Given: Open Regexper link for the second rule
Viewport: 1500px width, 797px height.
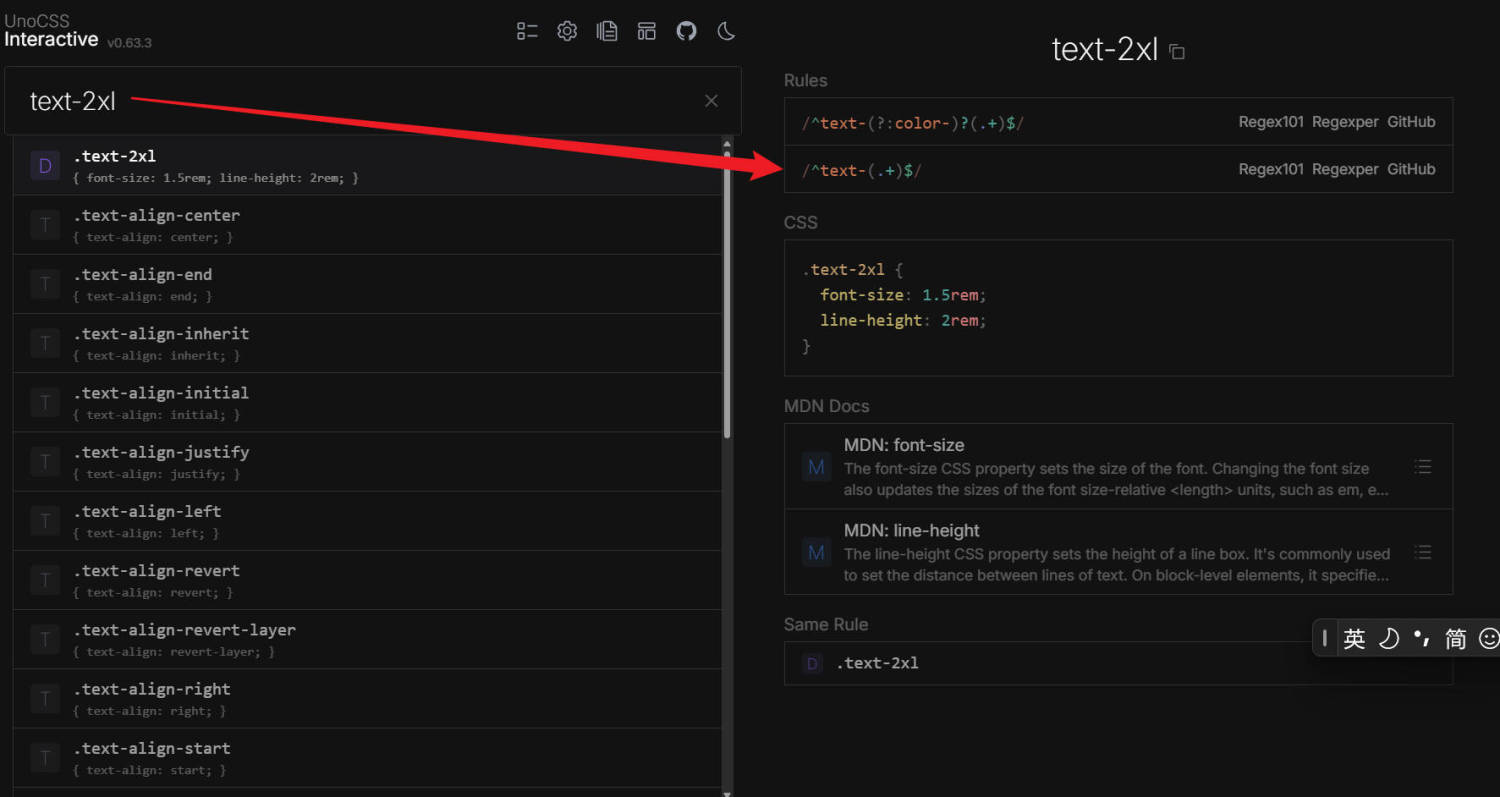Looking at the screenshot, I should (x=1345, y=170).
